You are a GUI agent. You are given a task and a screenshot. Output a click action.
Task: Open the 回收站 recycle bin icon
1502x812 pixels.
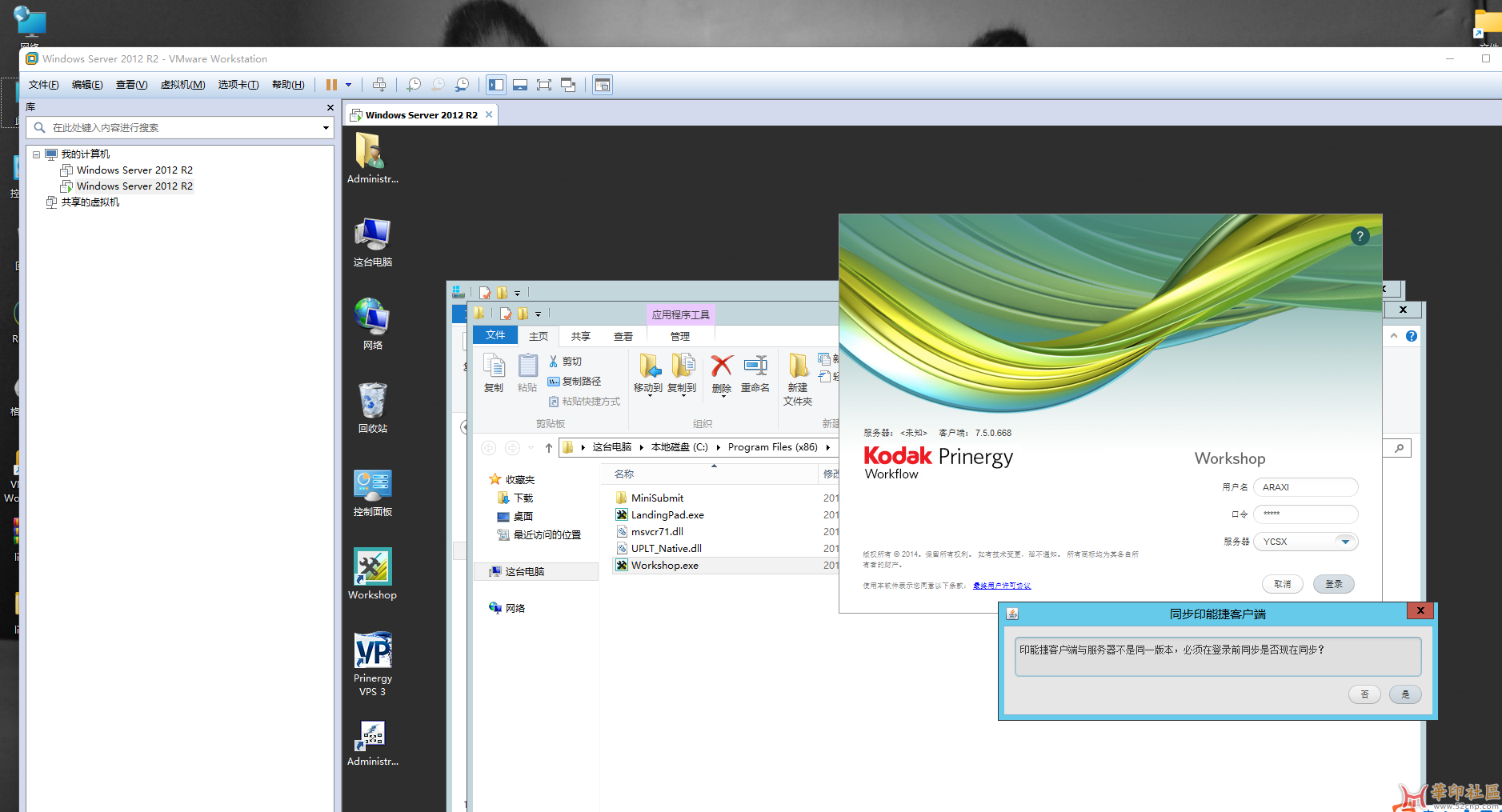(373, 408)
